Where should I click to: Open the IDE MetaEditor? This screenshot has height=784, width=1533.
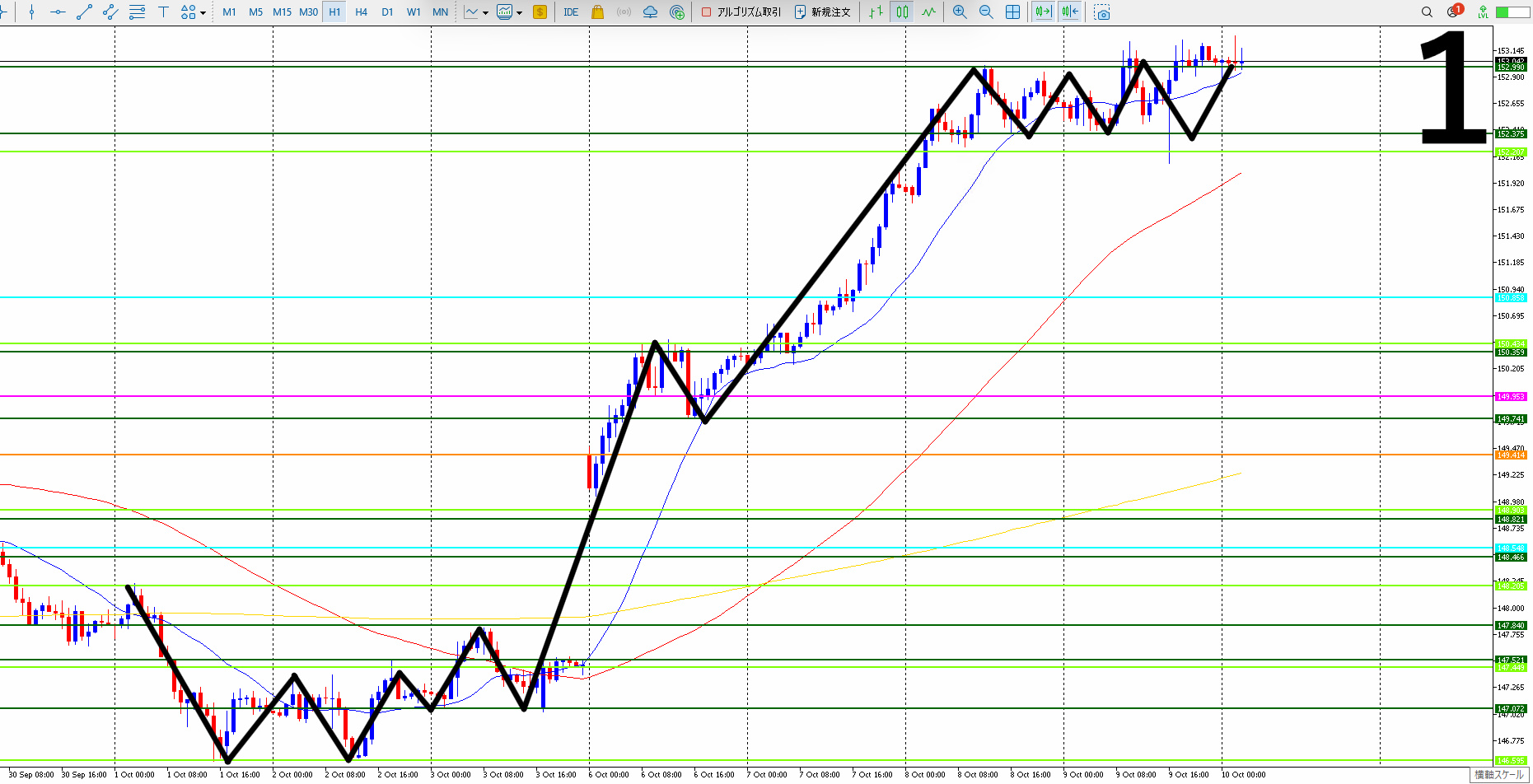pos(571,12)
